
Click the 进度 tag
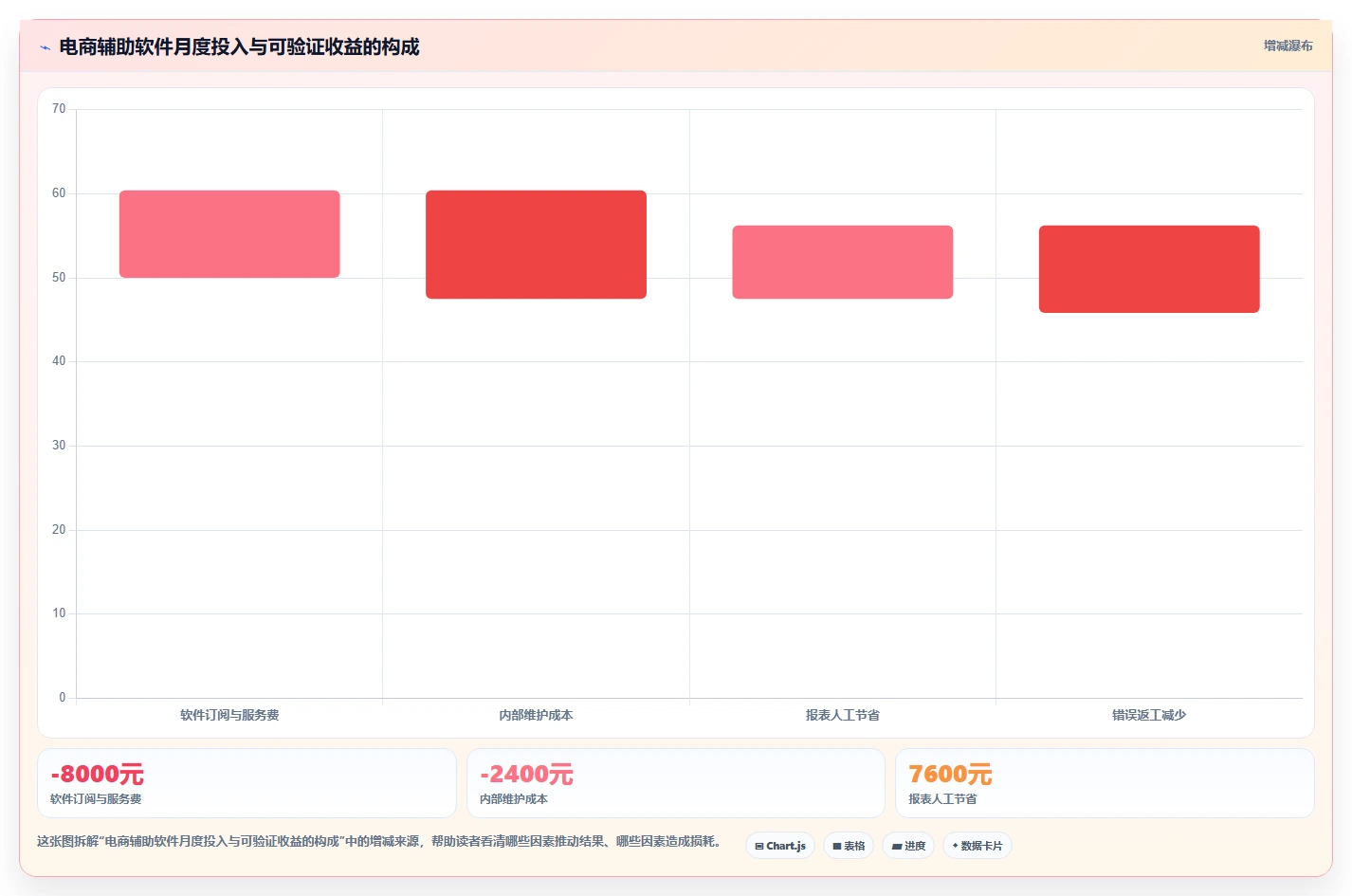tap(908, 846)
